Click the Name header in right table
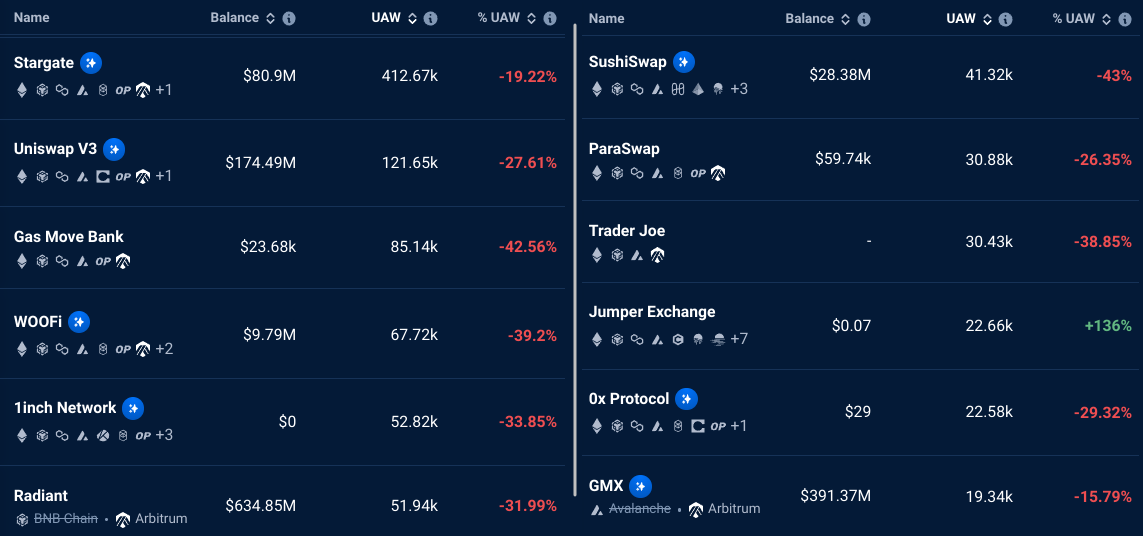 607,19
